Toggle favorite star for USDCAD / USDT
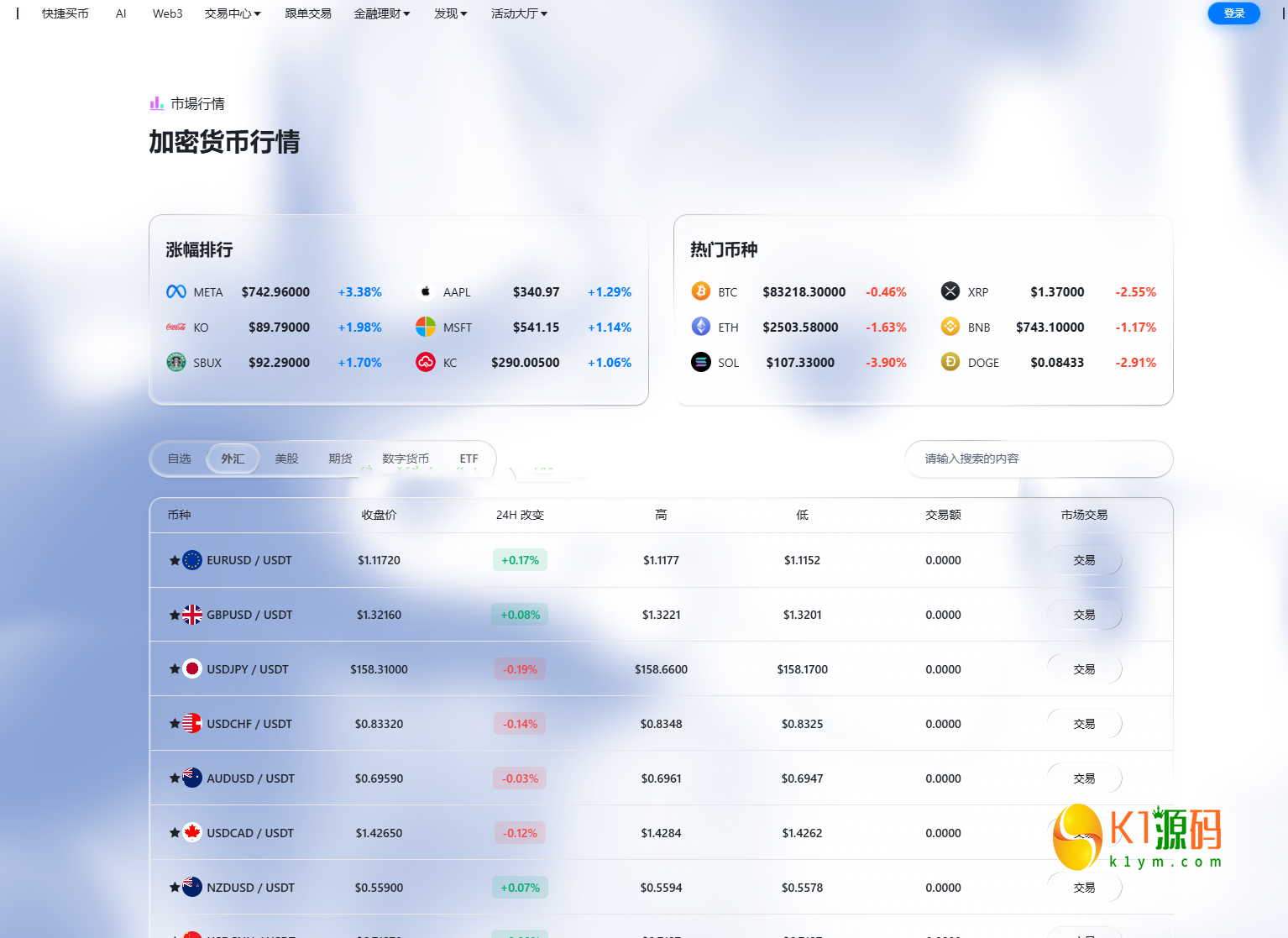The height and width of the screenshot is (938, 1288). (175, 833)
